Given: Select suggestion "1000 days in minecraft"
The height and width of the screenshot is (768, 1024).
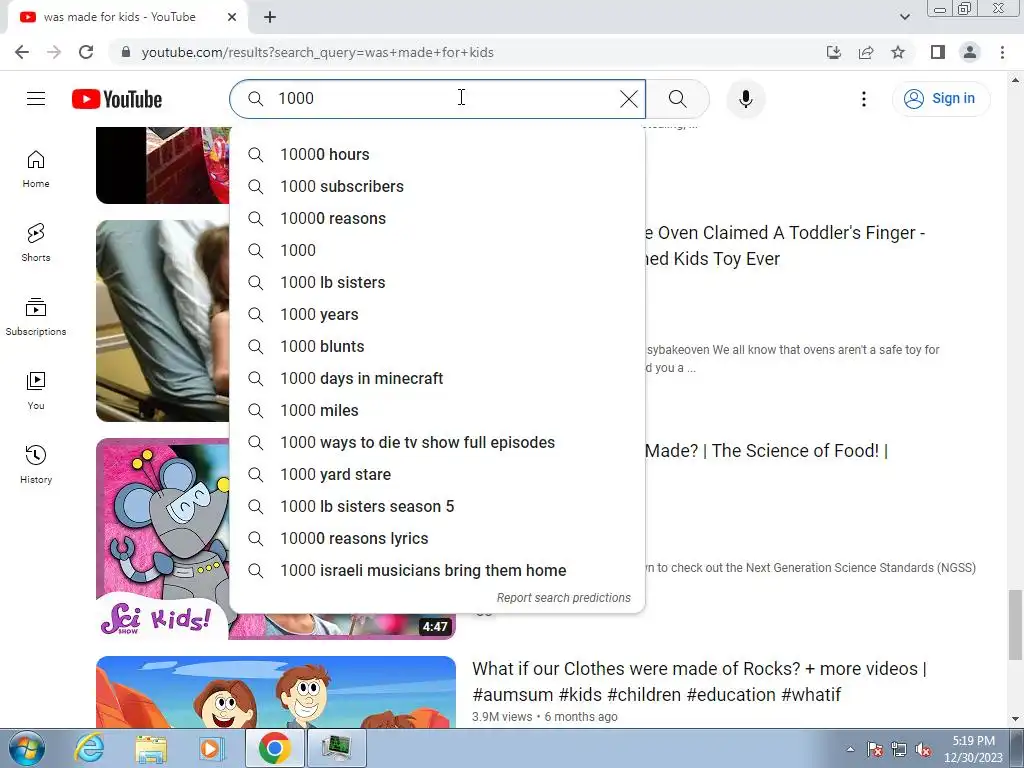Looking at the screenshot, I should [437, 378].
